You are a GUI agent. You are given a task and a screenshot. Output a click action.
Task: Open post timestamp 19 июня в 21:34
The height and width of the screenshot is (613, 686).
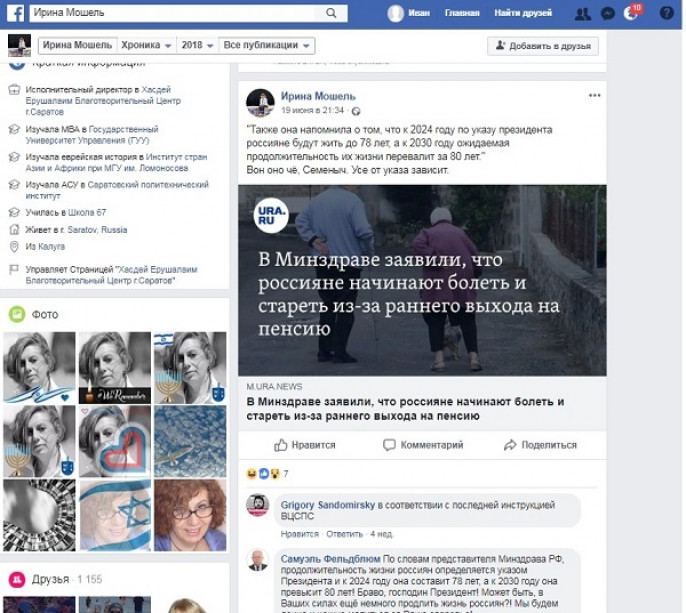312,110
